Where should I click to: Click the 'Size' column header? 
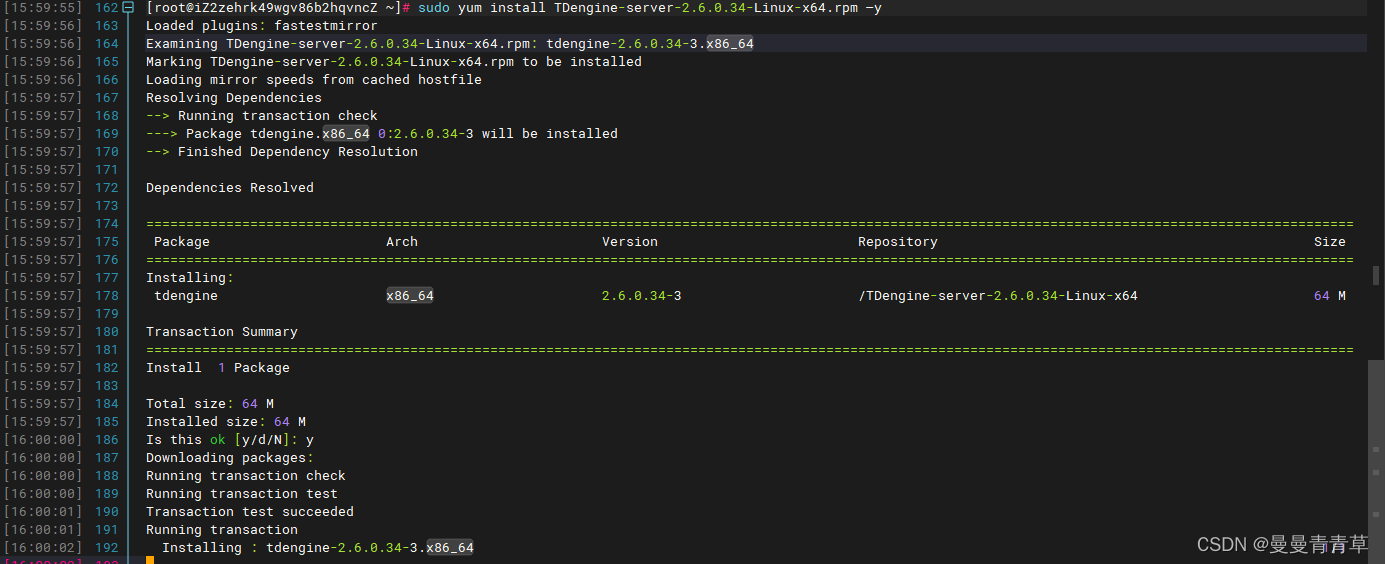[x=1330, y=242]
